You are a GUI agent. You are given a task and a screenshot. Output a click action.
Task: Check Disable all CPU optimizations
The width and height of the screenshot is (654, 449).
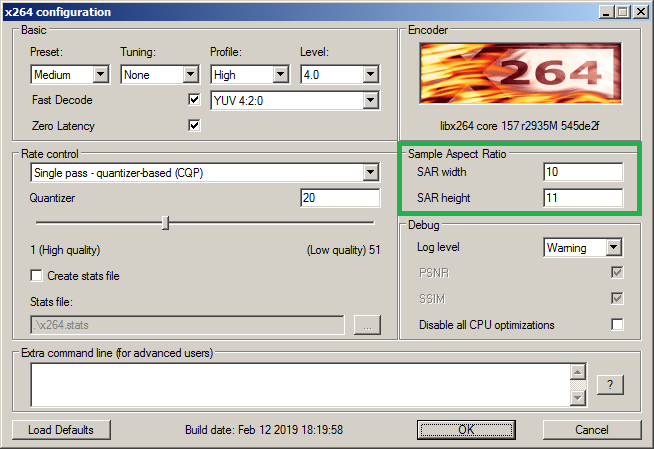point(617,324)
